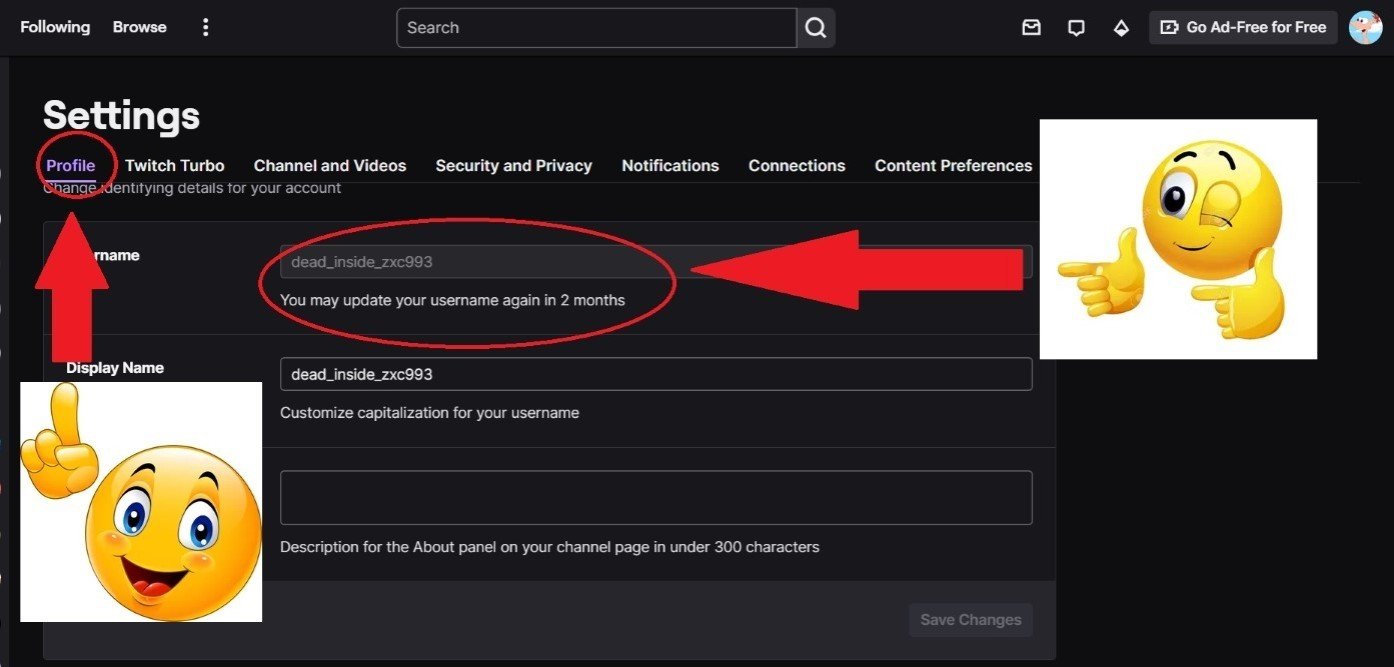This screenshot has width=1394, height=667.
Task: Click 'Customize capitalization for your username' text
Action: 429,413
